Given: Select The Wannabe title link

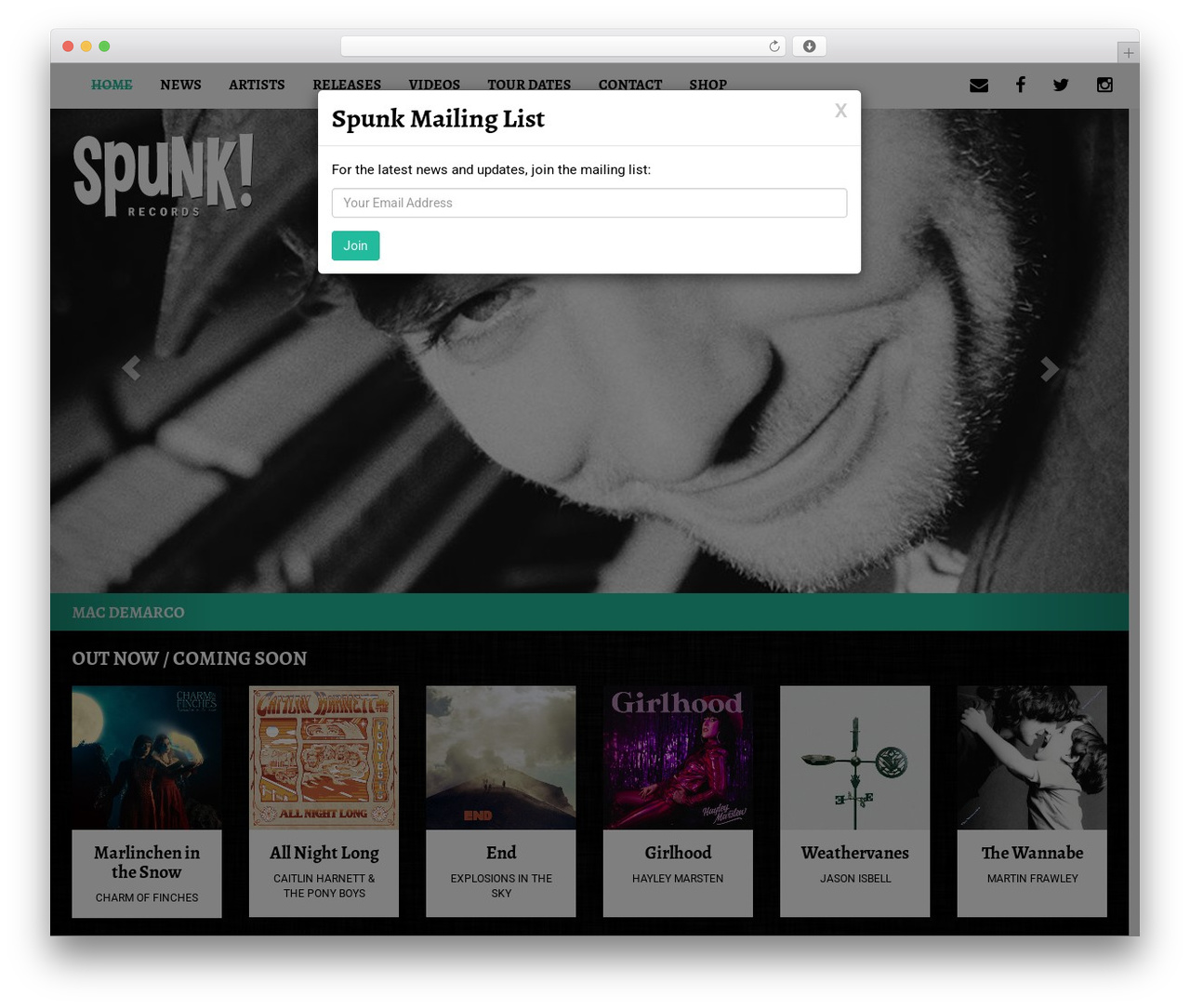Looking at the screenshot, I should coord(1032,853).
